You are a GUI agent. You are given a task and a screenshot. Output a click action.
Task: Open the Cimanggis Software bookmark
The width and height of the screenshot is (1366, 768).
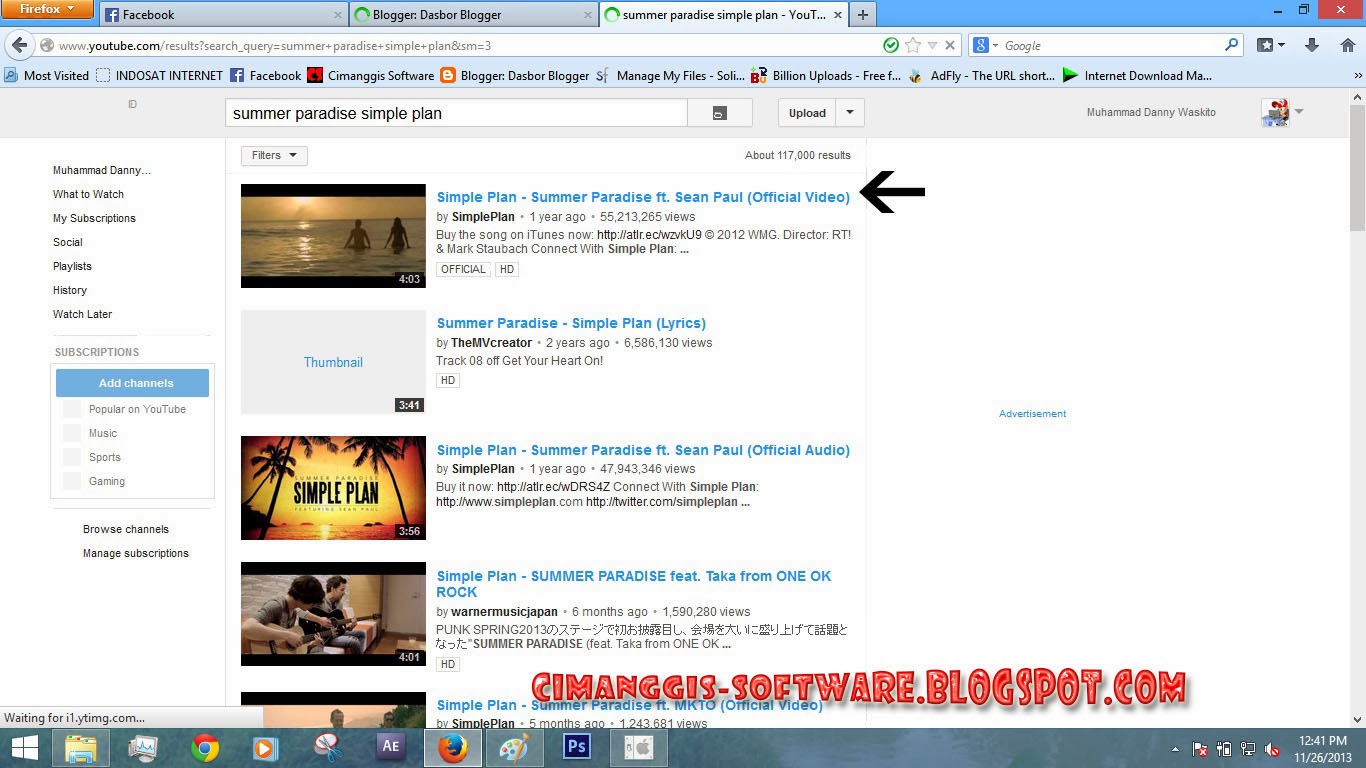(x=371, y=75)
